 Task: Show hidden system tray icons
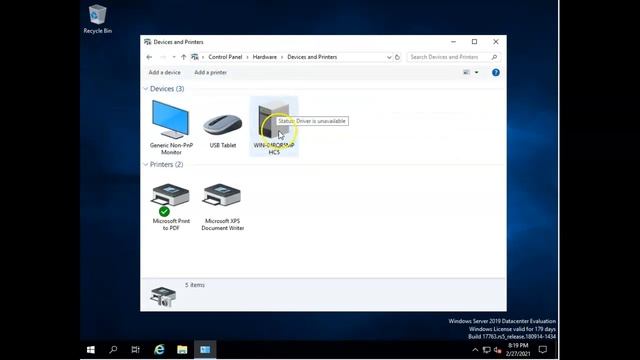pos(475,350)
